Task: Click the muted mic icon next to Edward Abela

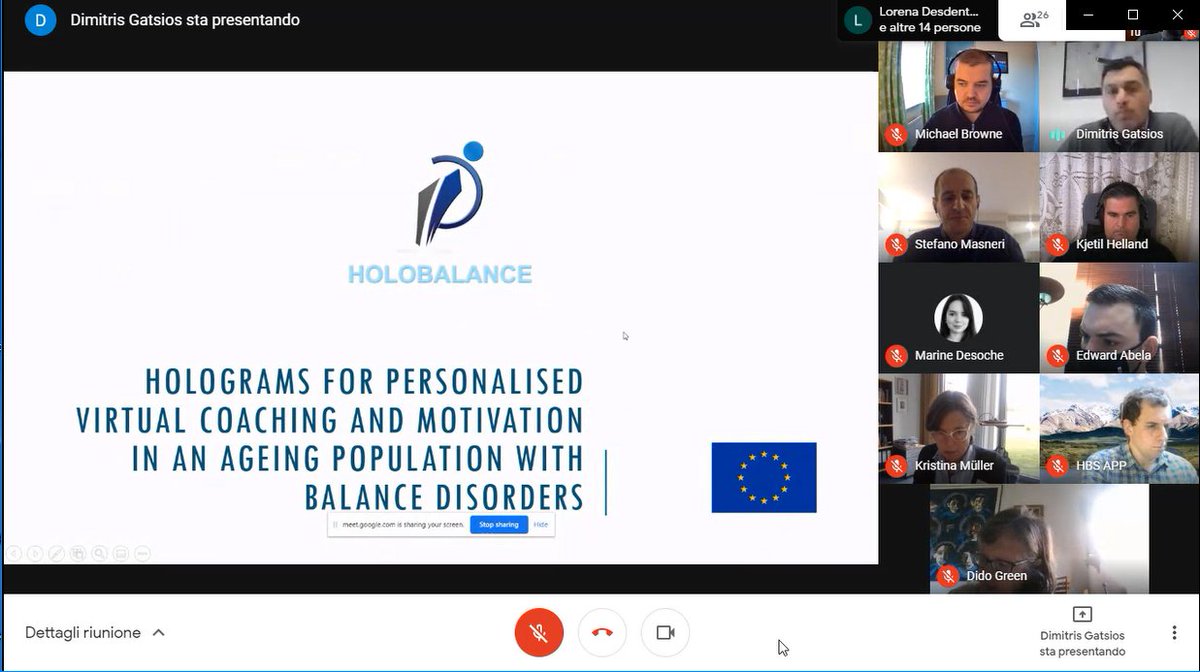Action: click(x=1058, y=355)
